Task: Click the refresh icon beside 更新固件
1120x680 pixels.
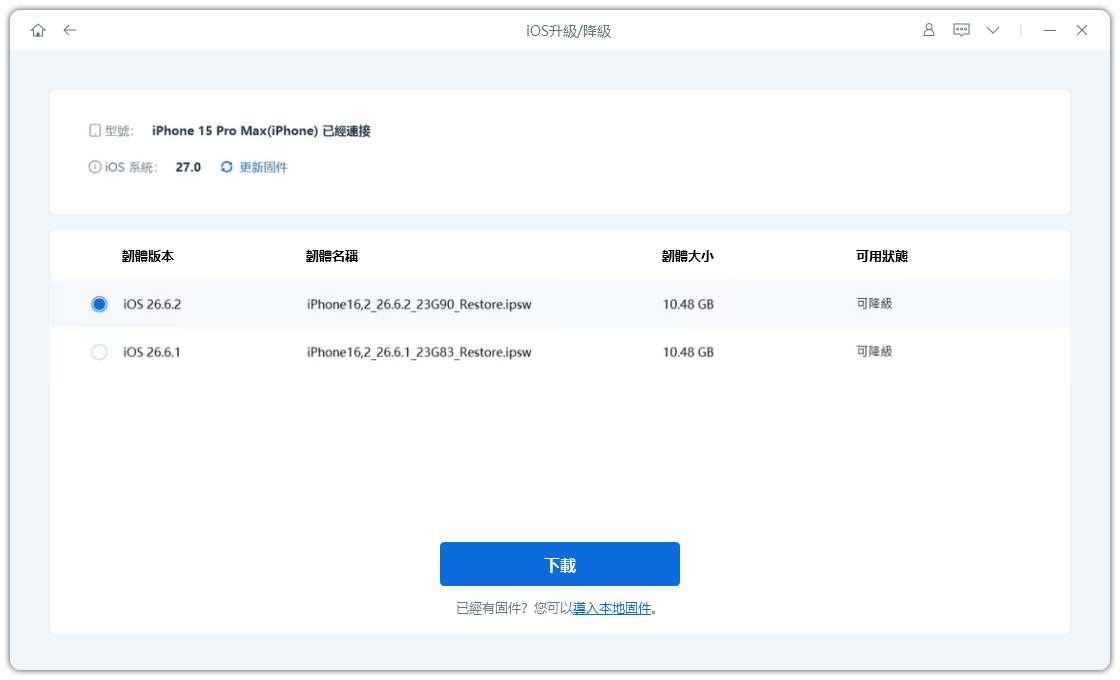Action: (226, 167)
